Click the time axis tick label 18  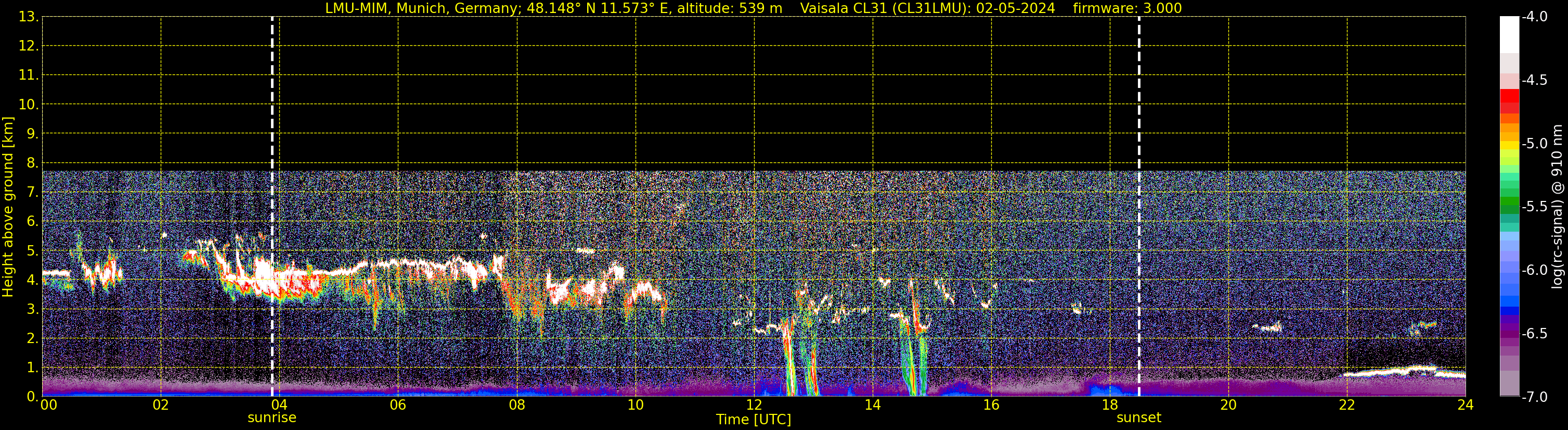click(x=1110, y=405)
